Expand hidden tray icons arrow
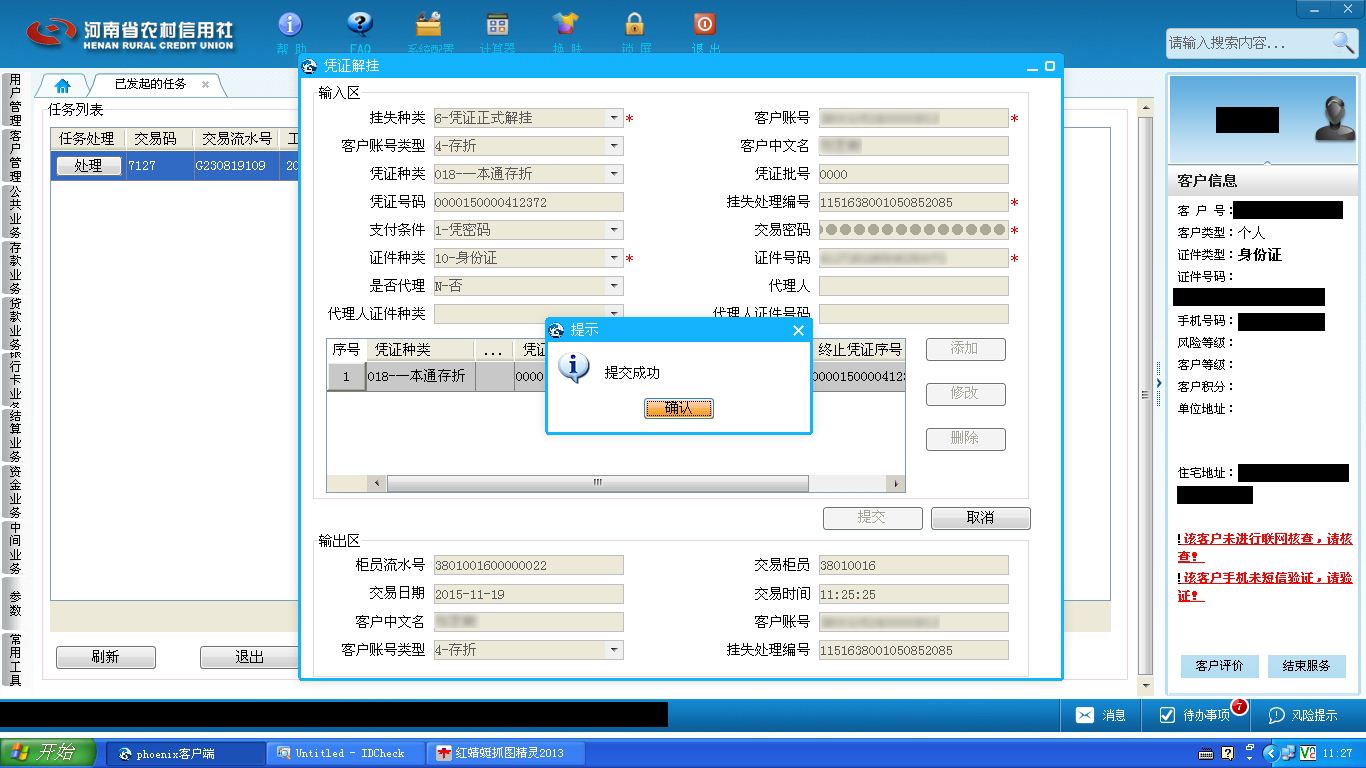This screenshot has width=1366, height=768. 1271,753
